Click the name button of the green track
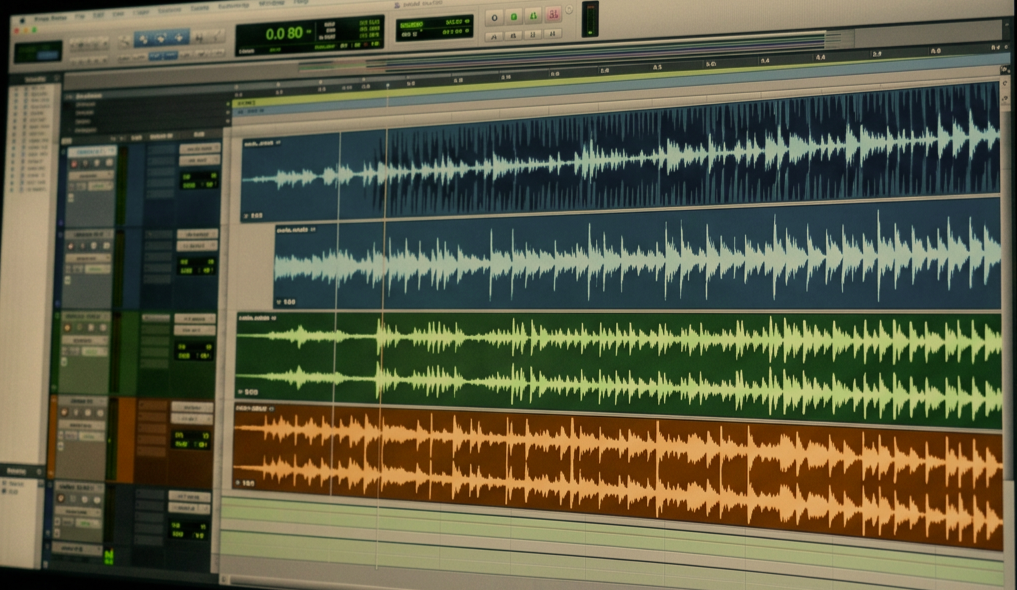The height and width of the screenshot is (590, 1017). (86, 317)
